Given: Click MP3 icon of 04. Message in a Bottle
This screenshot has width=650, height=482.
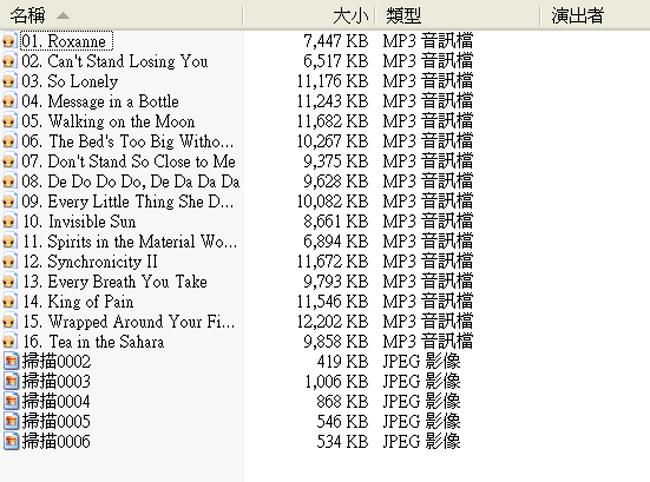Looking at the screenshot, I should click(x=10, y=101).
